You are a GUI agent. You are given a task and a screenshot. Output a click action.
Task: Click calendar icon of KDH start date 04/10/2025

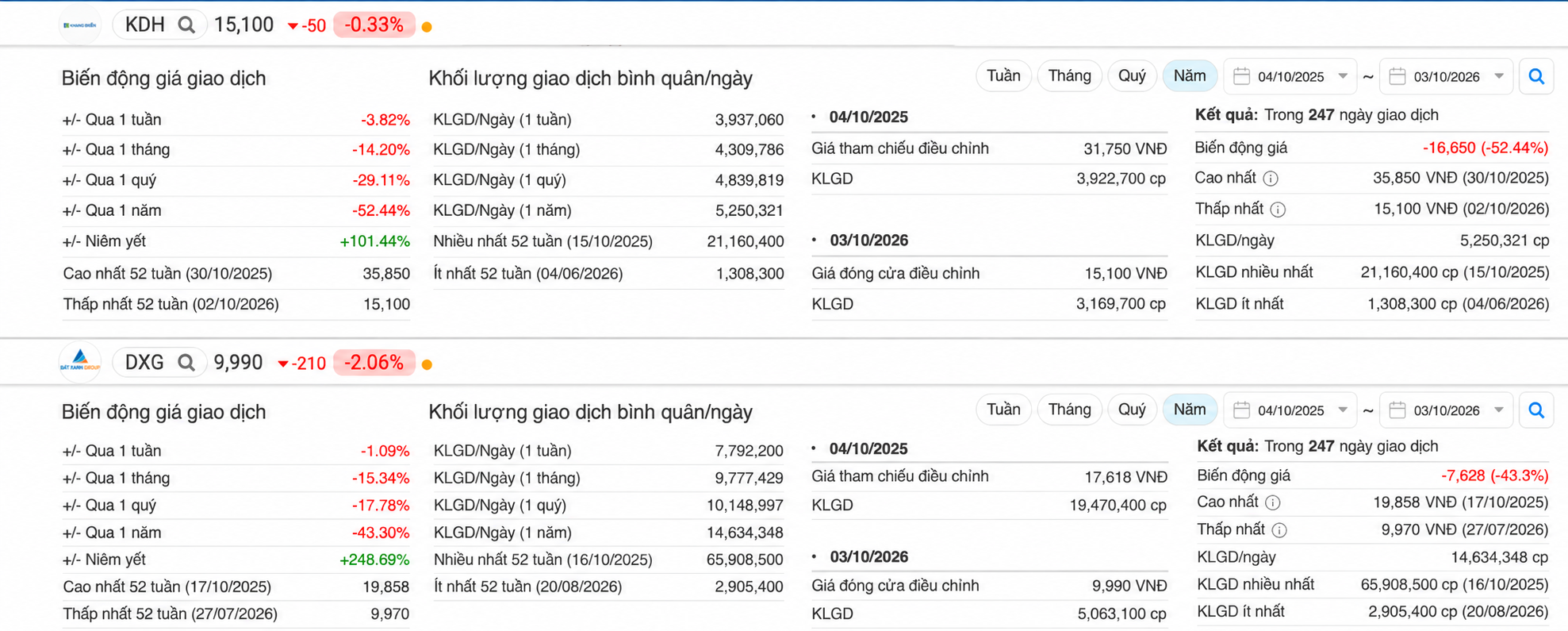(x=1242, y=76)
